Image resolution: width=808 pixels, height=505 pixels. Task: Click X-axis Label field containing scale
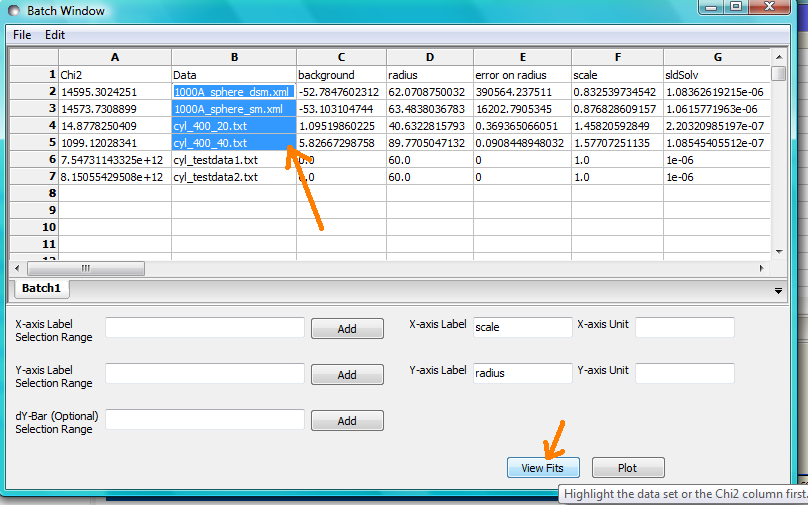tap(520, 327)
